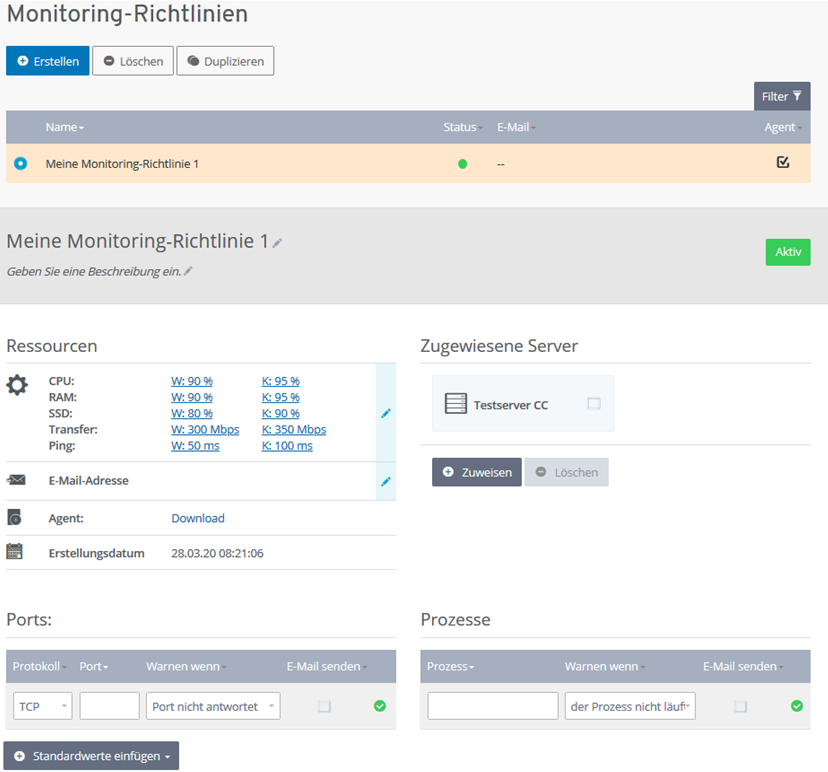Click the empty Port input field
The width and height of the screenshot is (828, 772).
coord(108,706)
